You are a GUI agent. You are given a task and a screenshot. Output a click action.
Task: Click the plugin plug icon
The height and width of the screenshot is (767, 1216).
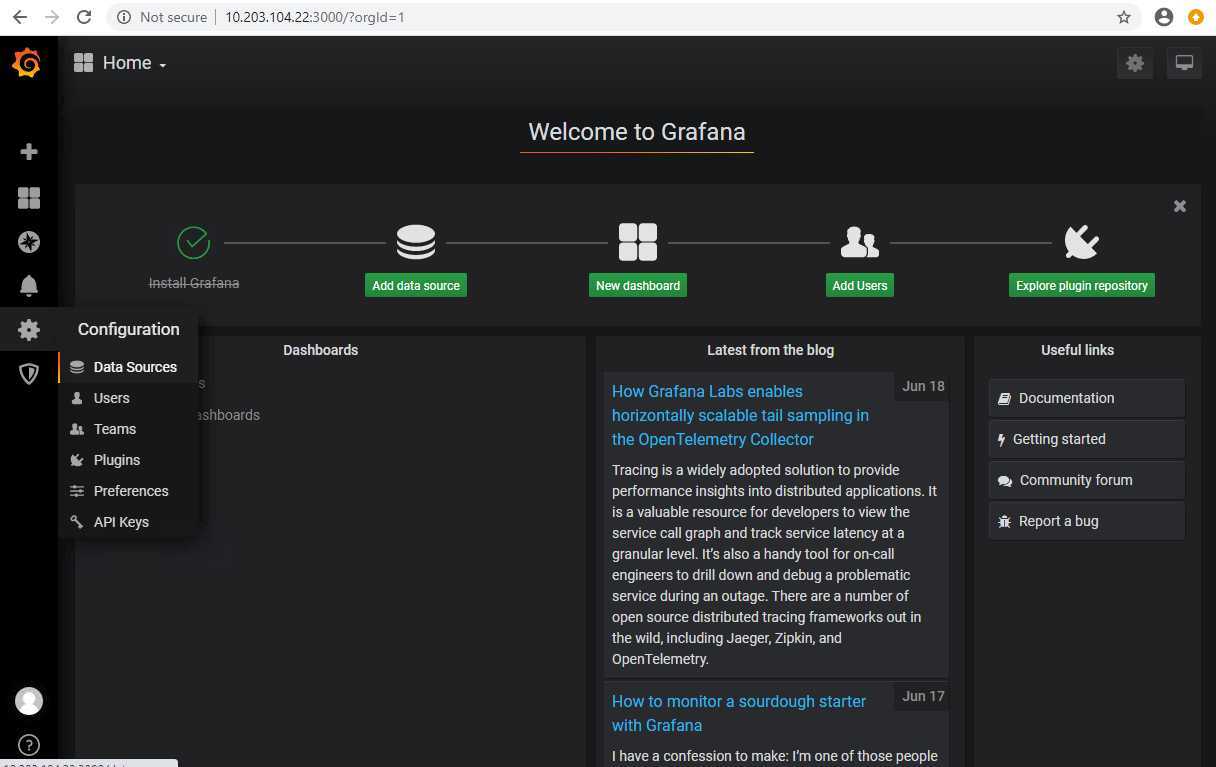coord(1082,242)
